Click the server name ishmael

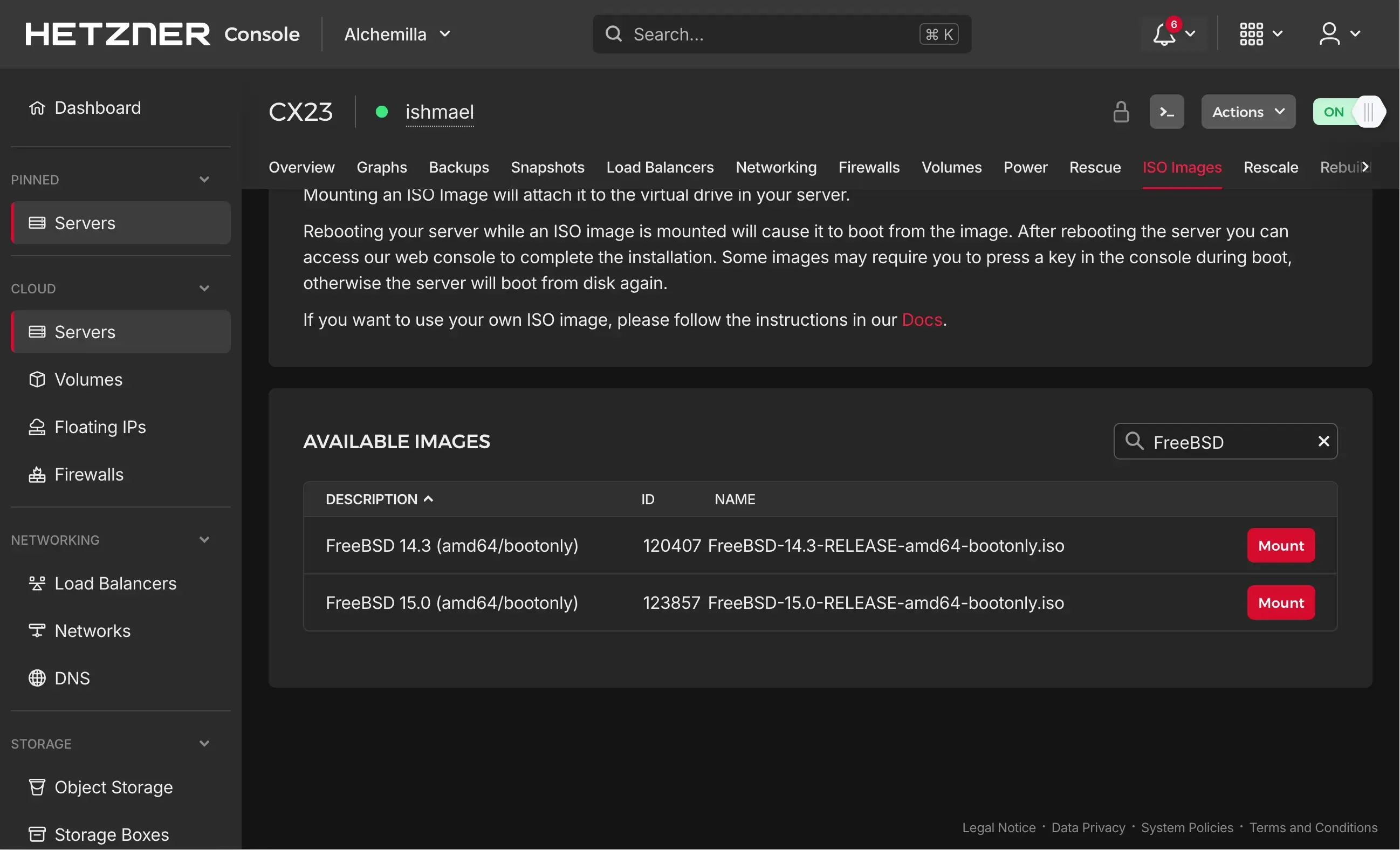[440, 112]
